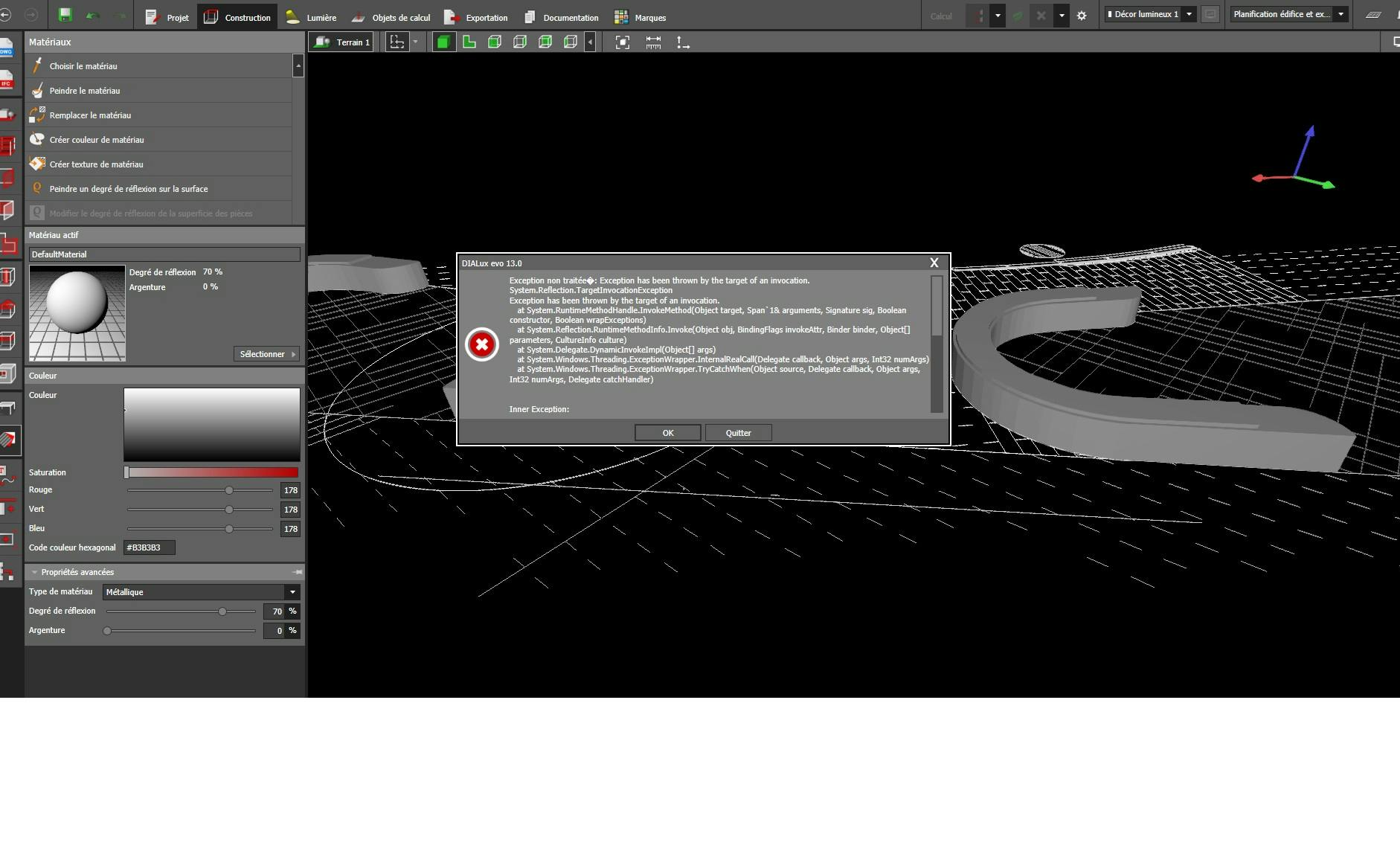This screenshot has width=1400, height=851.
Task: Click the Créer texture de matériau icon
Action: click(37, 164)
